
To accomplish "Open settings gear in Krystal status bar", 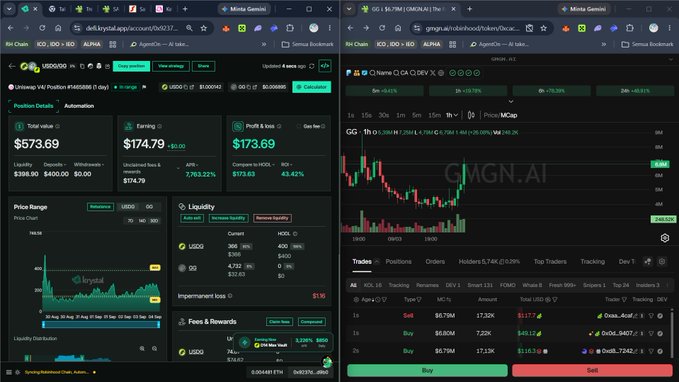I will (x=18, y=372).
